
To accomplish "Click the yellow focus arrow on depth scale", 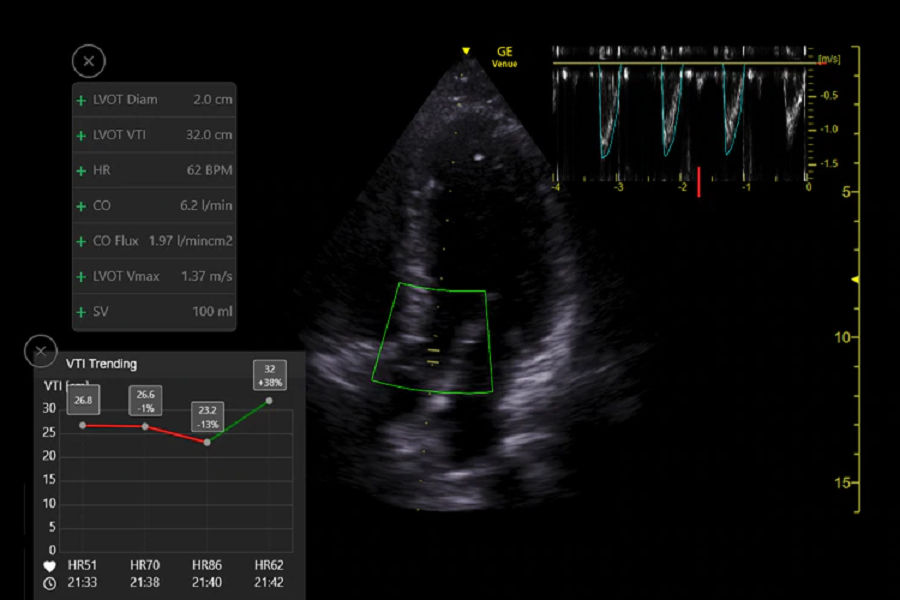I will coord(854,281).
